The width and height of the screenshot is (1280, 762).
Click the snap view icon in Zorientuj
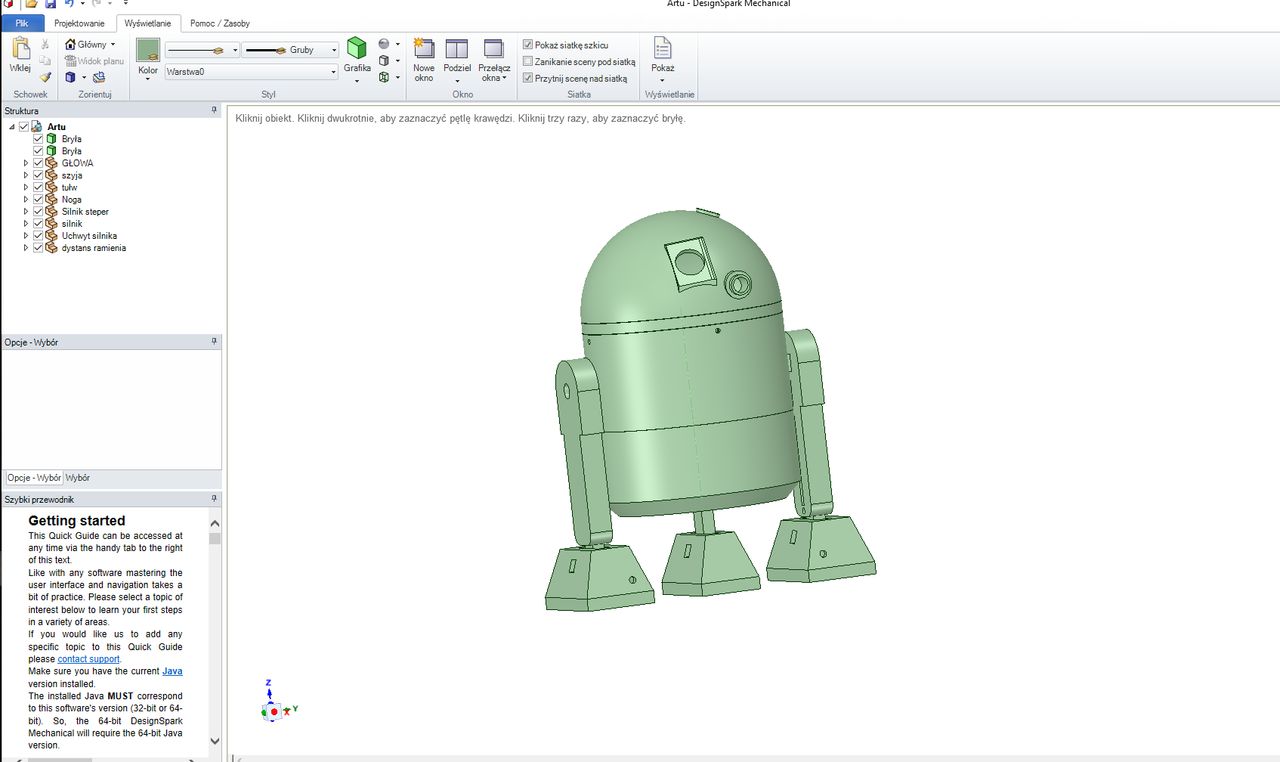pos(99,77)
